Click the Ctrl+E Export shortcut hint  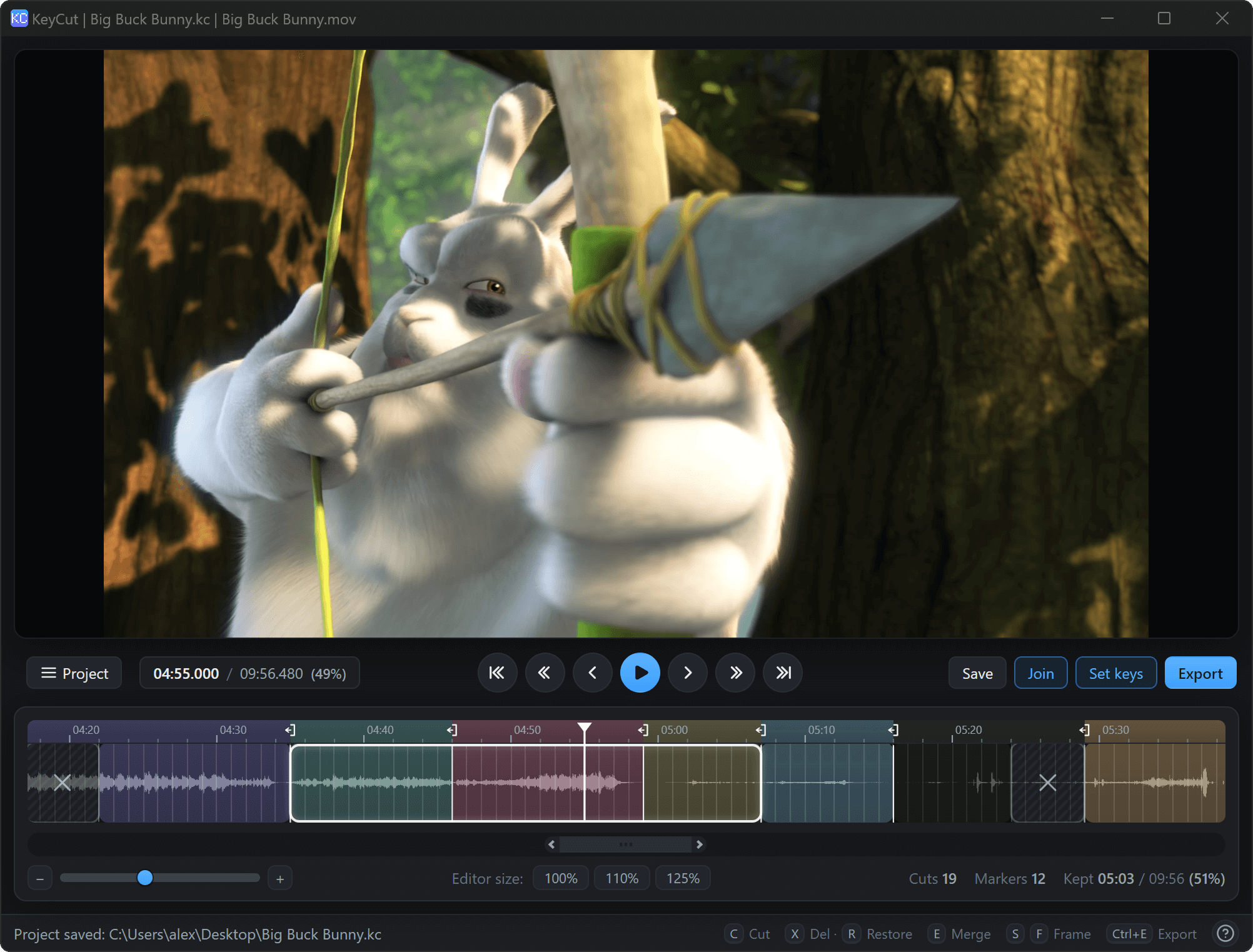[1152, 934]
